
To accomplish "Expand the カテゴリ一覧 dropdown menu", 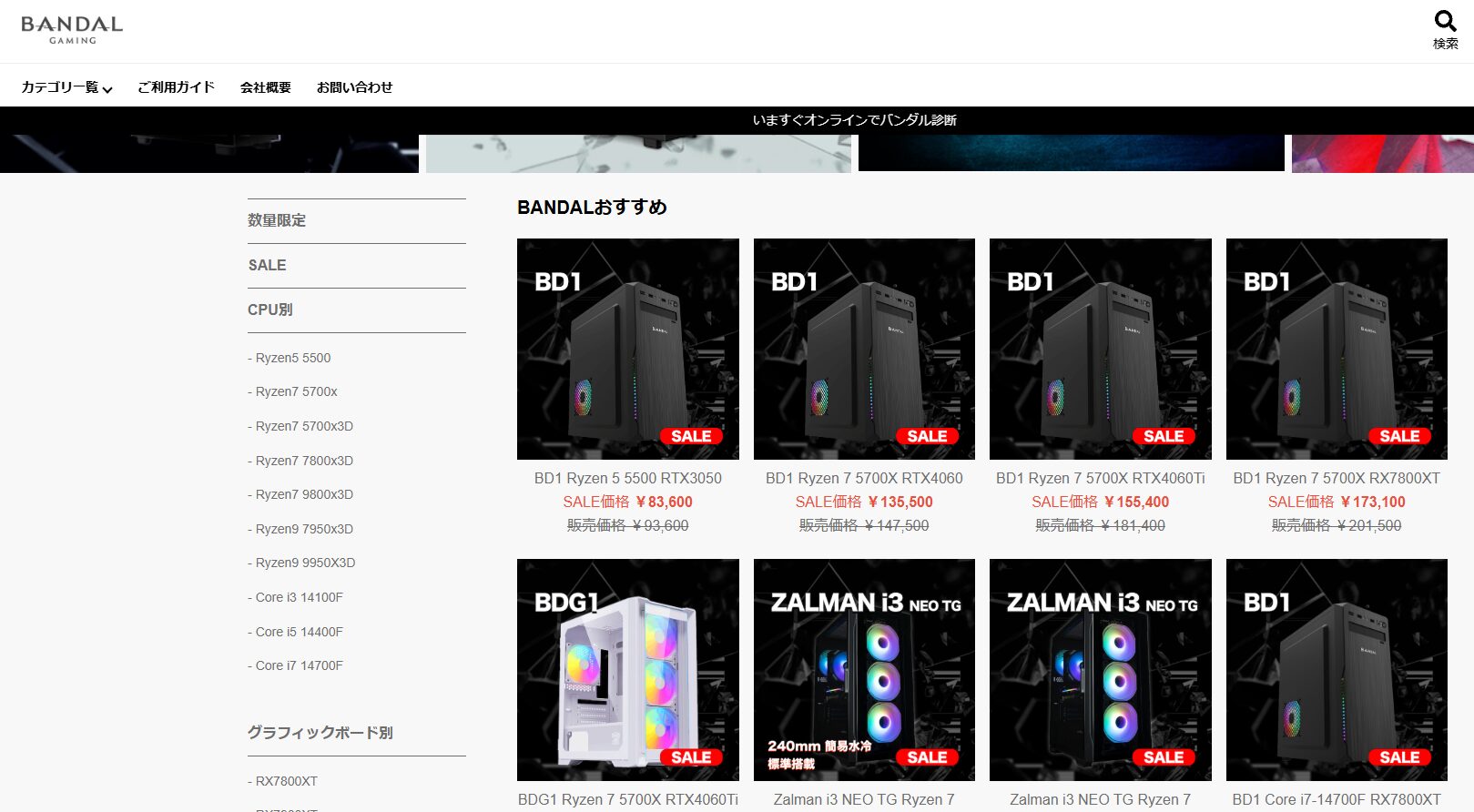I will click(x=66, y=87).
